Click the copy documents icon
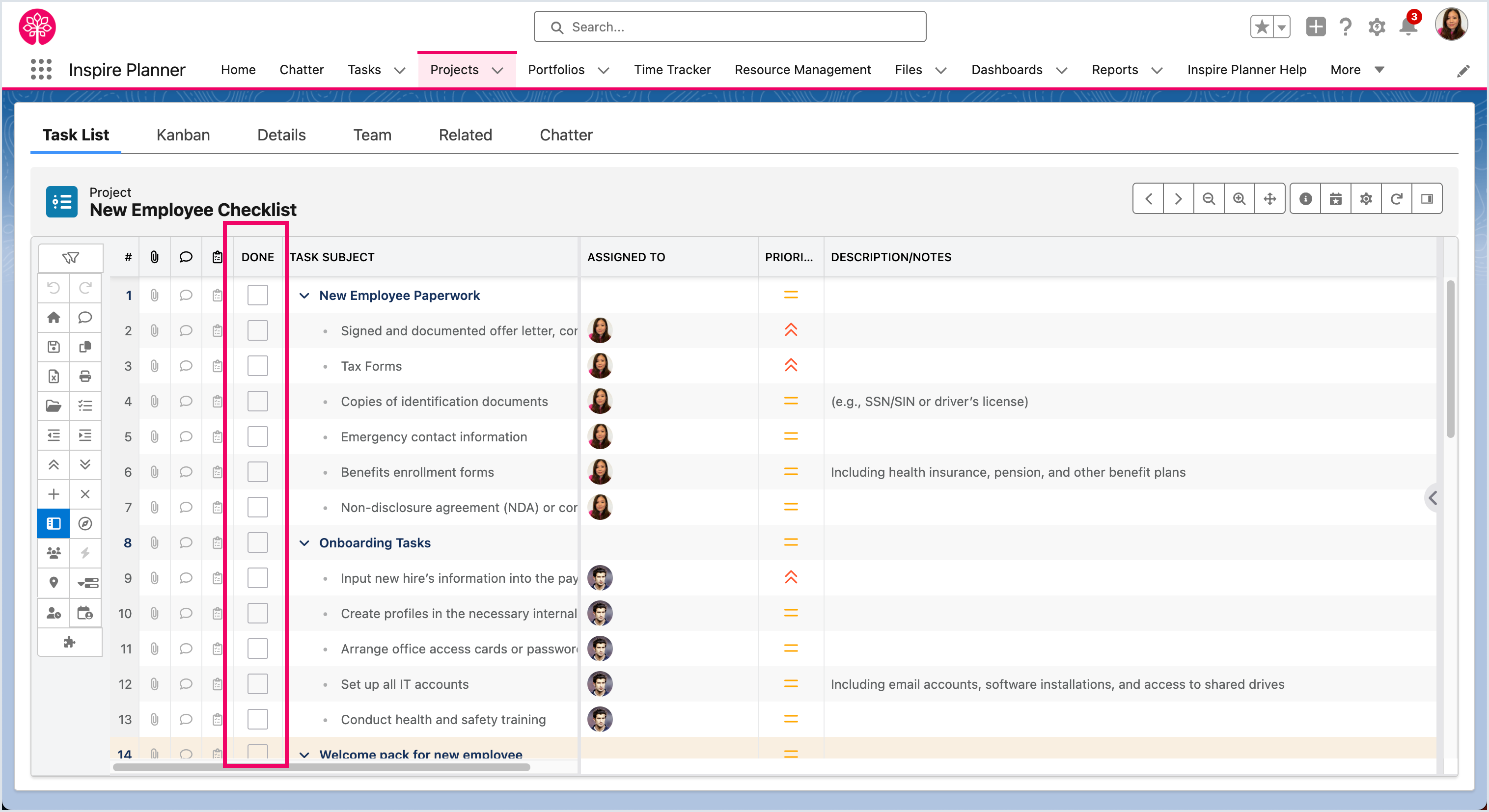 pyautogui.click(x=85, y=347)
